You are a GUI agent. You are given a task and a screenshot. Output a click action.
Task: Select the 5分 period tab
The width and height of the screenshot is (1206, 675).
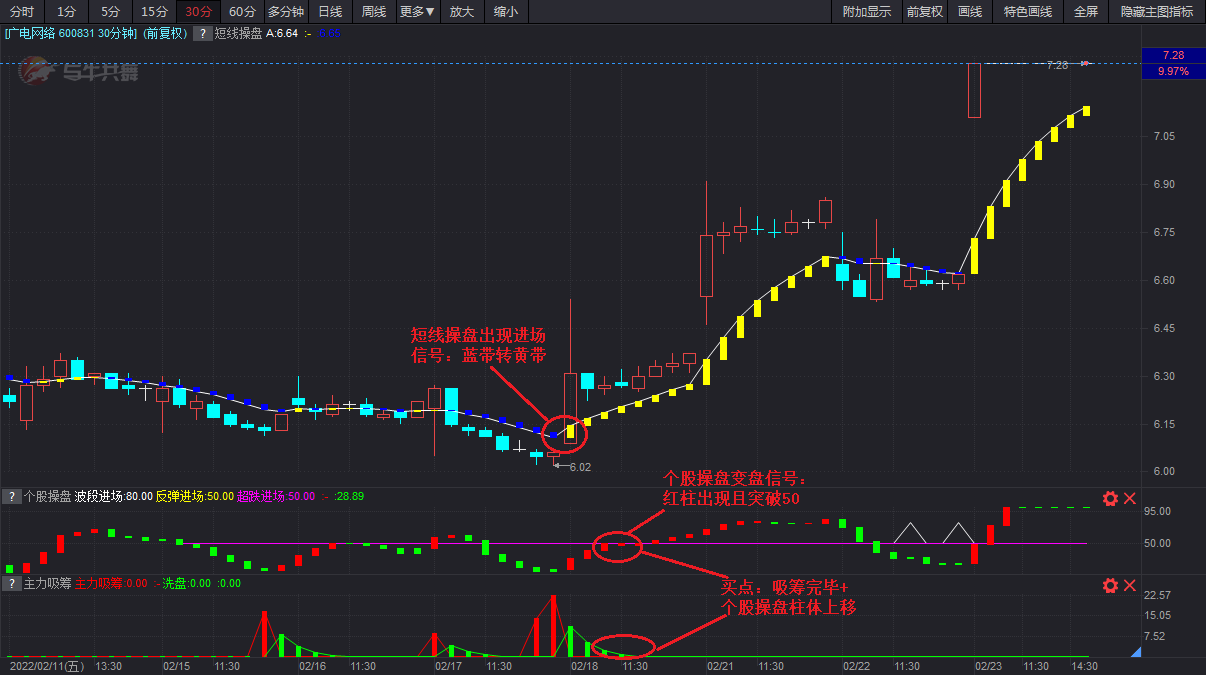pyautogui.click(x=110, y=12)
